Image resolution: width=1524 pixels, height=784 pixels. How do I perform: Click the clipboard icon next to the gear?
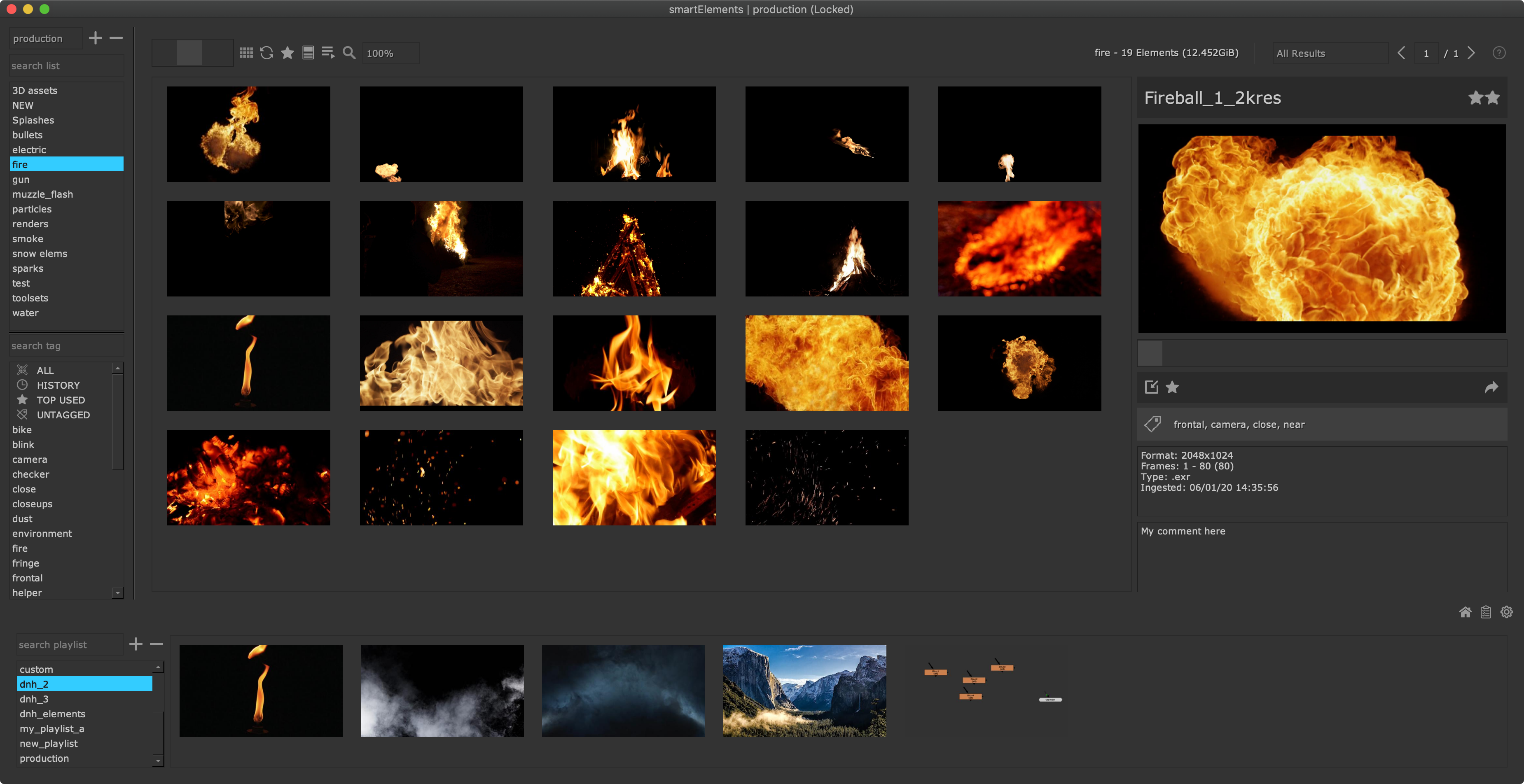pyautogui.click(x=1486, y=612)
